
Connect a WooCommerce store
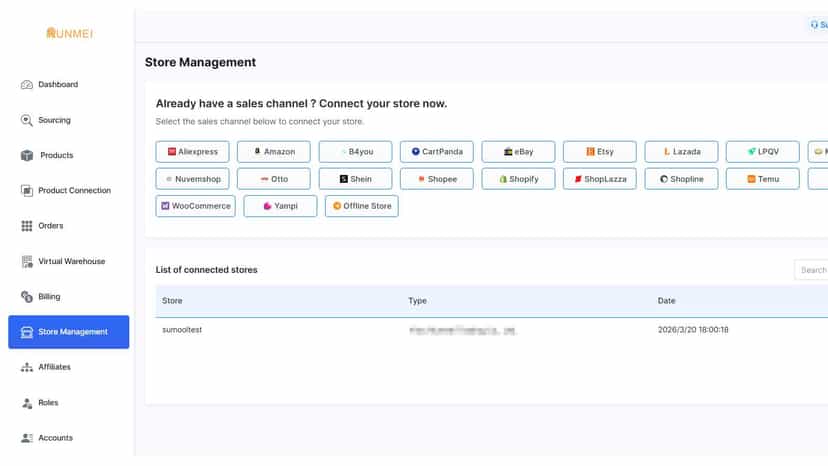[x=195, y=206]
